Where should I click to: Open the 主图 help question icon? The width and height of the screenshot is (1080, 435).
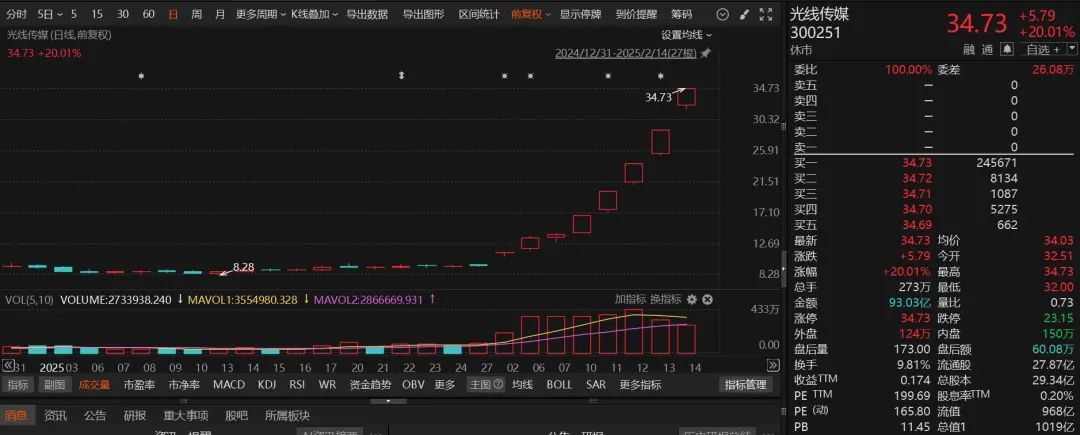click(x=499, y=385)
